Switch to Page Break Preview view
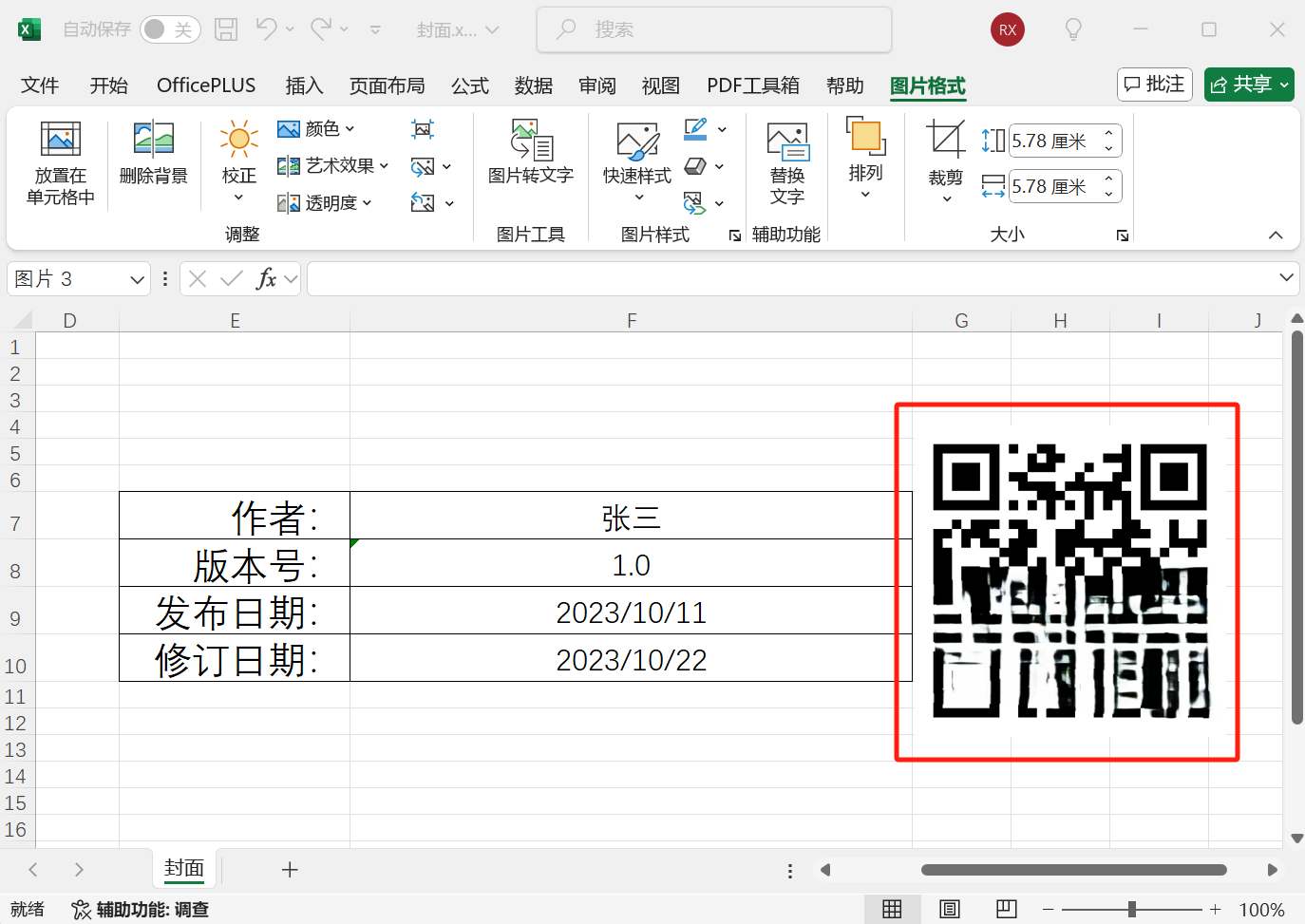Image resolution: width=1305 pixels, height=924 pixels. (x=1006, y=909)
